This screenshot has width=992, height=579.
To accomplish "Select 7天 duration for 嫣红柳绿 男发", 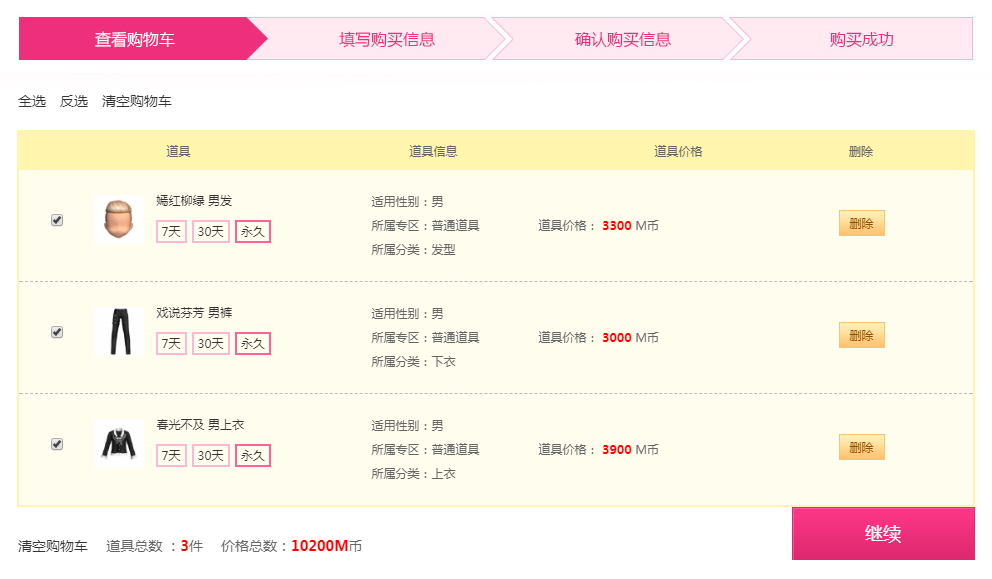I will 171,232.
